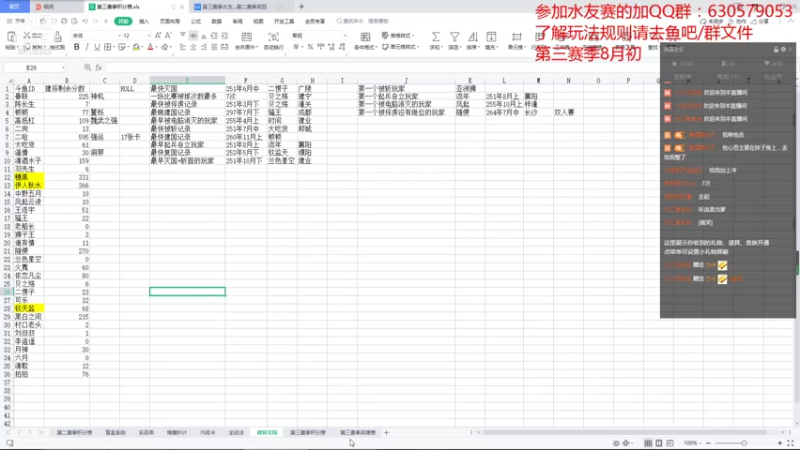Image resolution: width=800 pixels, height=450 pixels.
Task: Click the conditional formatting icon
Action: (x=365, y=37)
